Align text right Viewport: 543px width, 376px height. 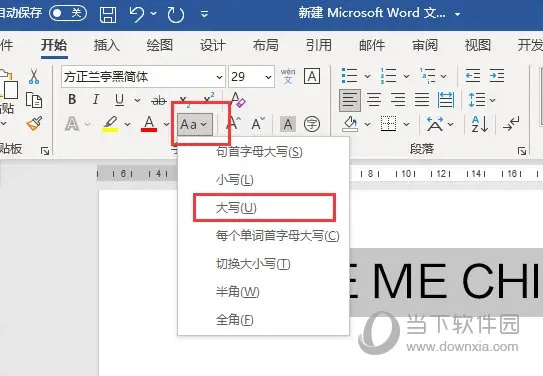398,100
